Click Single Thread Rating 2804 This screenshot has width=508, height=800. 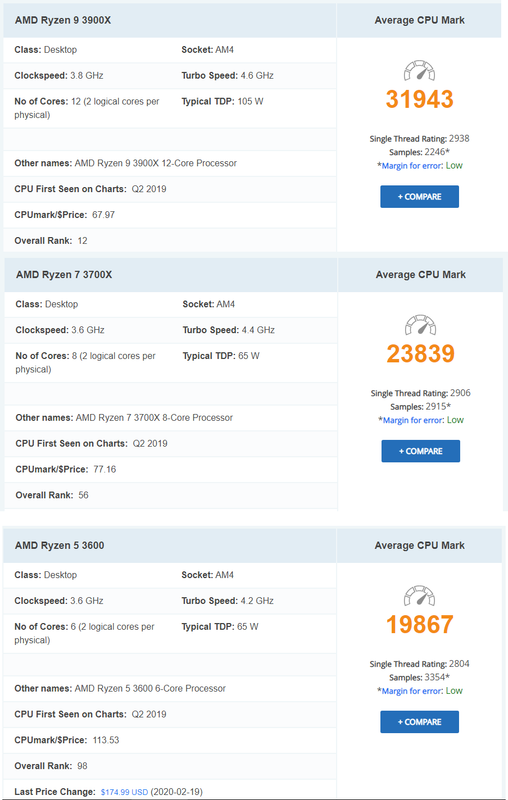[419, 664]
